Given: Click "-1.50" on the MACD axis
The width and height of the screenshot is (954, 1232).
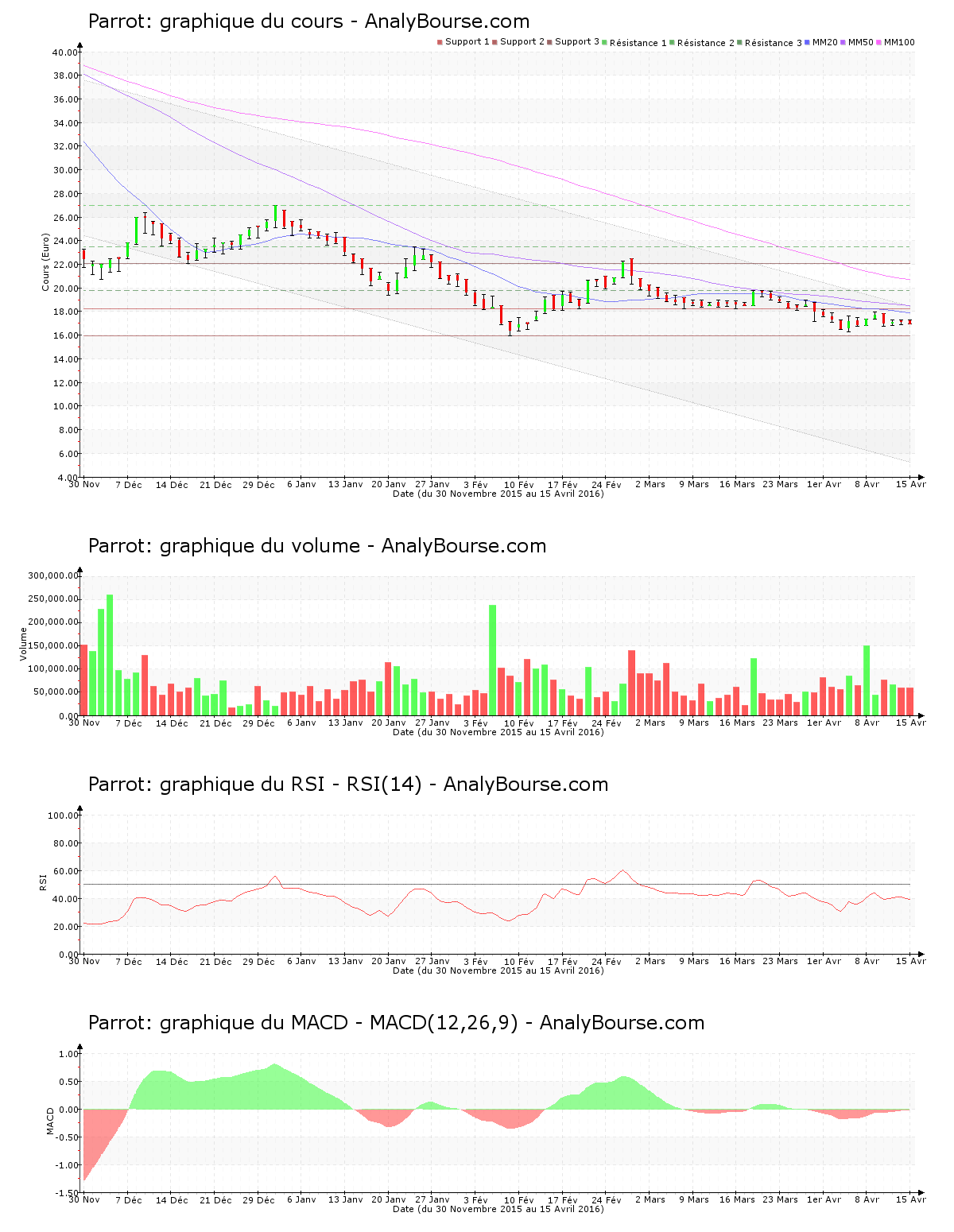Looking at the screenshot, I should (68, 1193).
